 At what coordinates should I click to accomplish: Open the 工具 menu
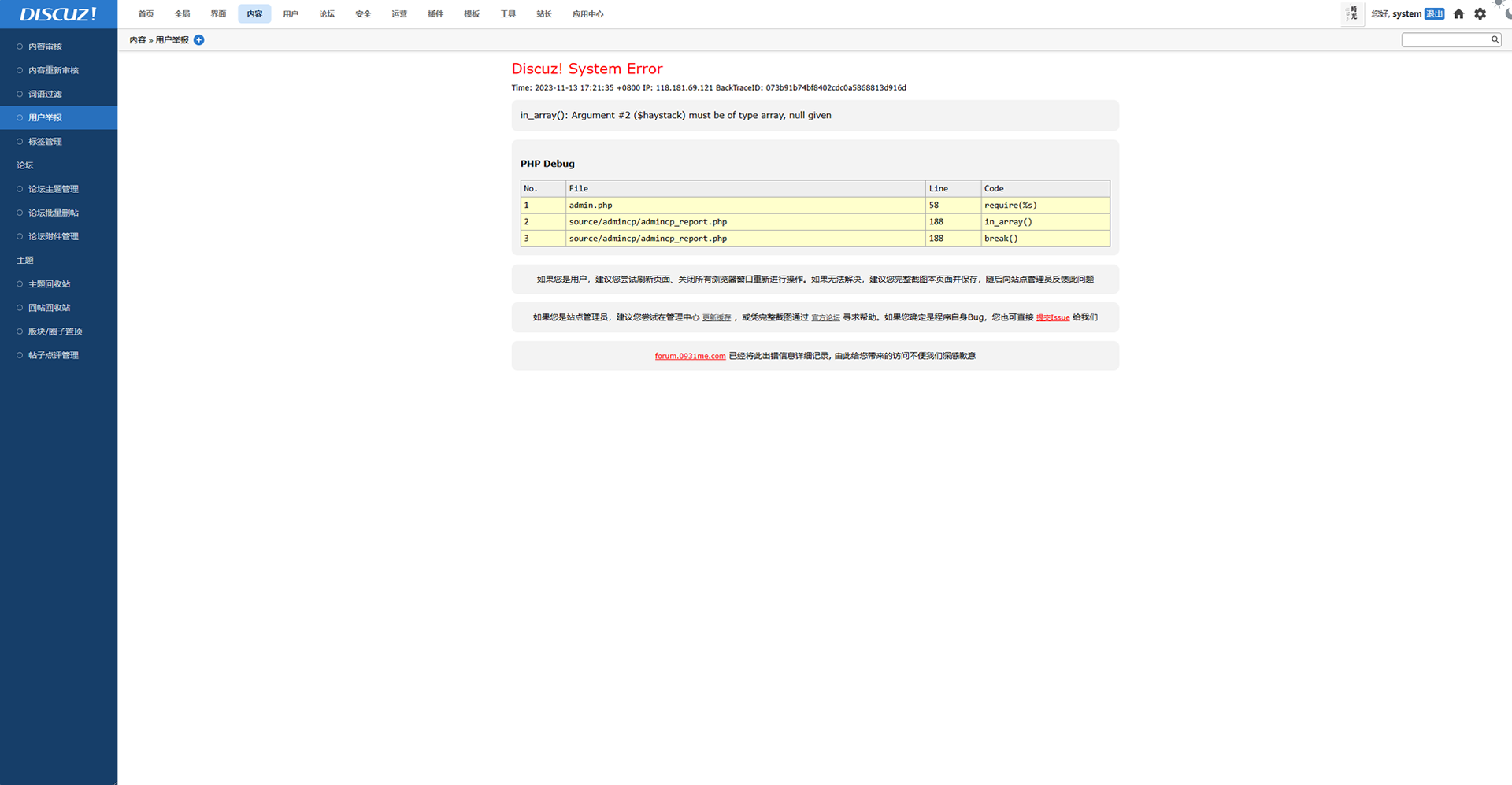point(508,14)
